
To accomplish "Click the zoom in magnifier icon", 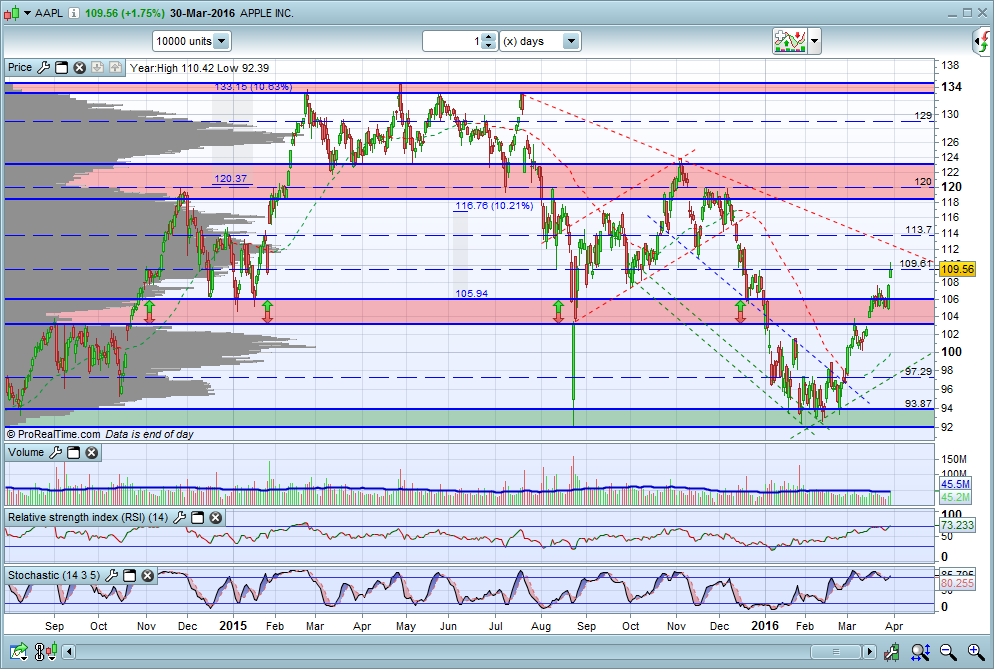I will tap(976, 651).
